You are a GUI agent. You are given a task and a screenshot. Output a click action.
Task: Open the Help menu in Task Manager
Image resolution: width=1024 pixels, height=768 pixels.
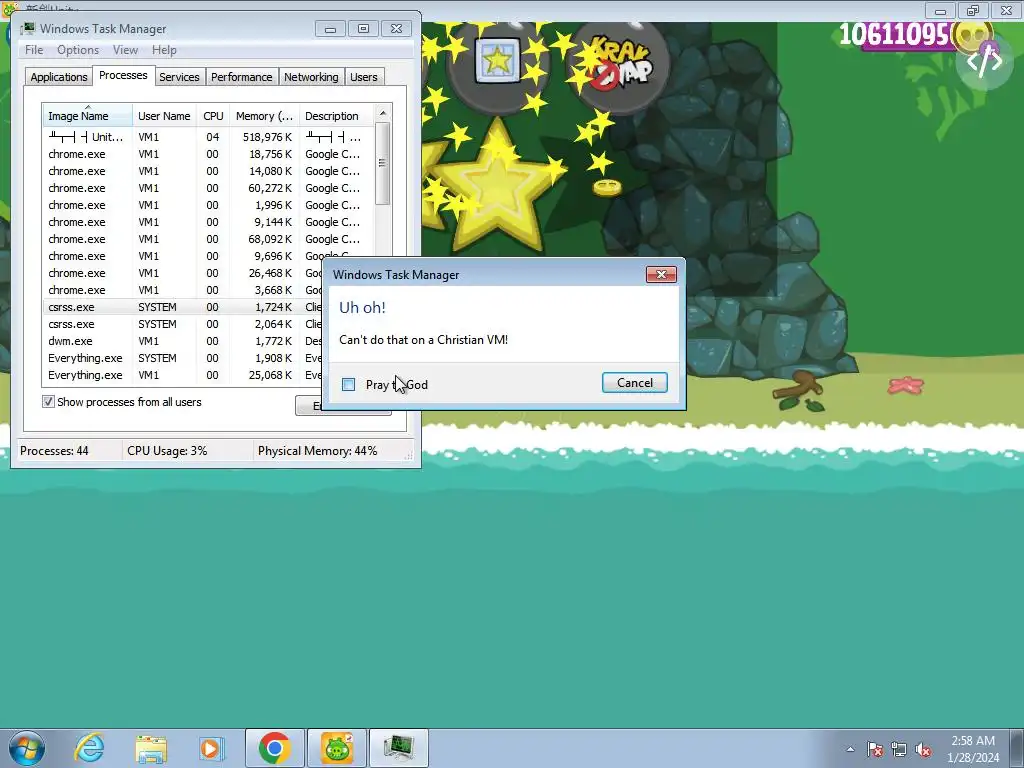point(164,50)
